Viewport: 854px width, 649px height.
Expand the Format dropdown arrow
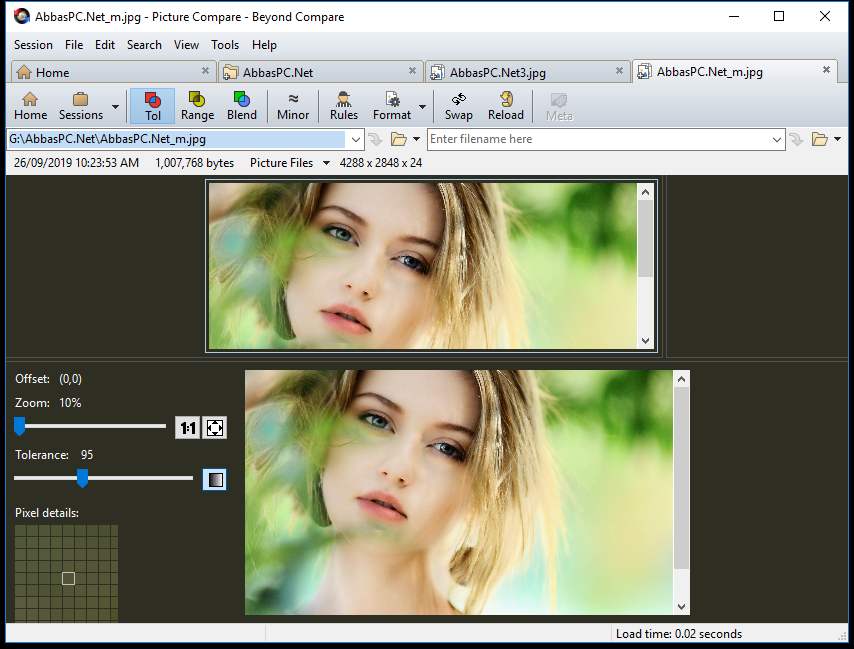point(423,107)
